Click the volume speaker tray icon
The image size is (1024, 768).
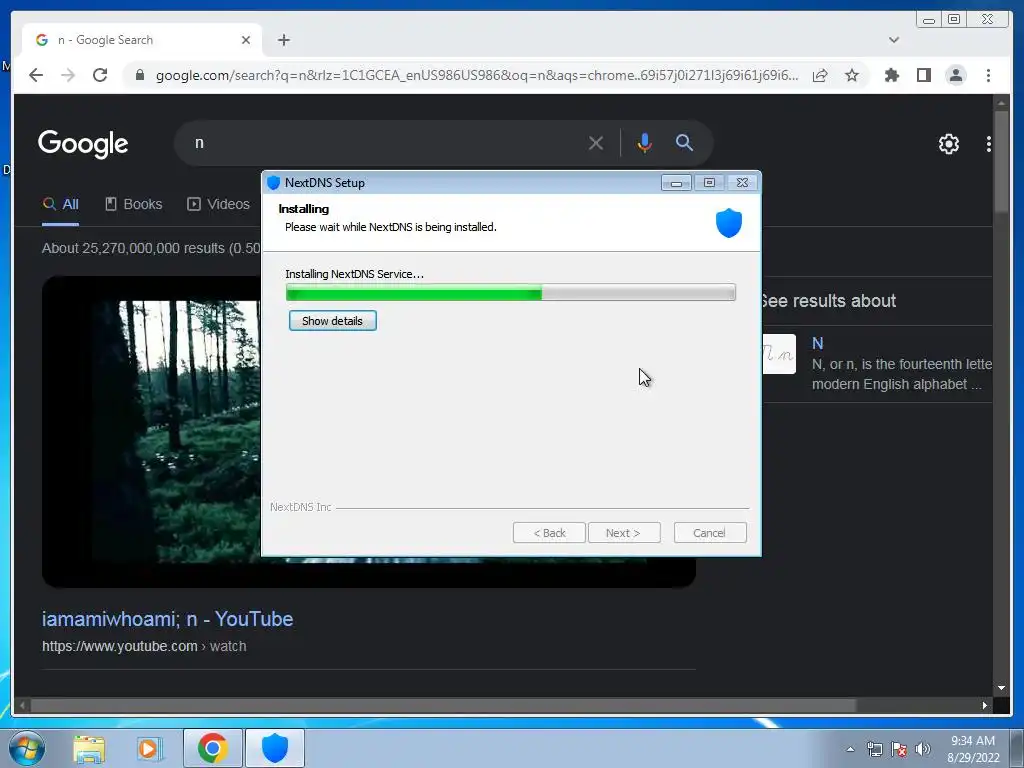click(923, 749)
